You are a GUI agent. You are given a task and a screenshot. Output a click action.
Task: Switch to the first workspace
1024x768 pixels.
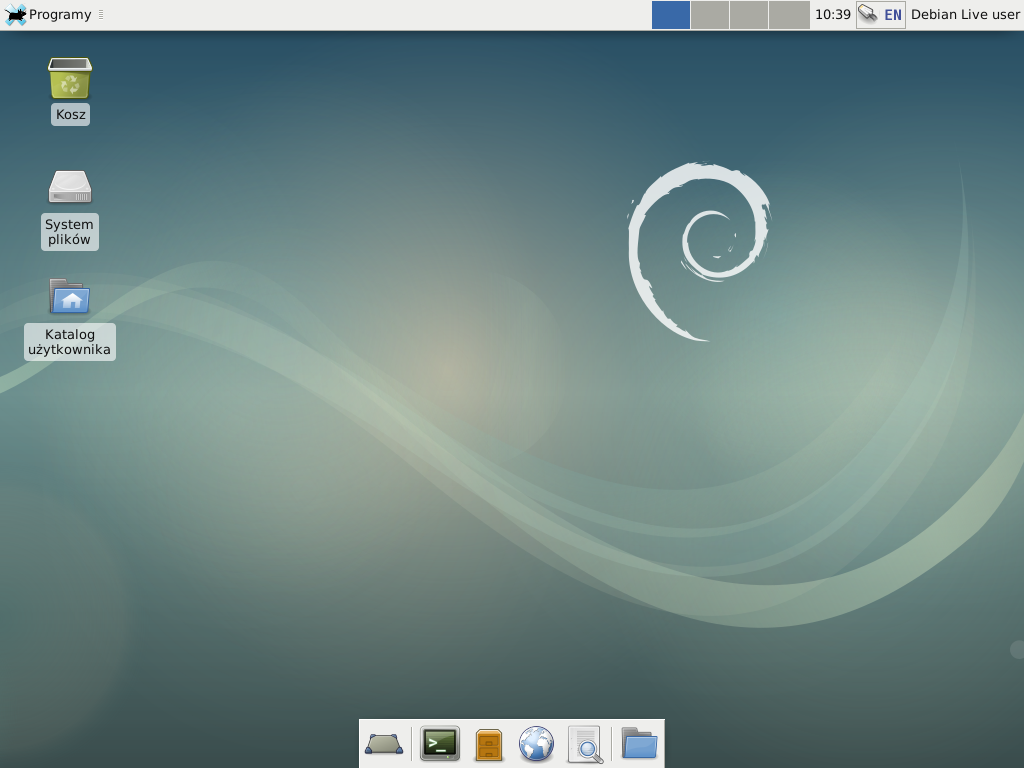[671, 15]
